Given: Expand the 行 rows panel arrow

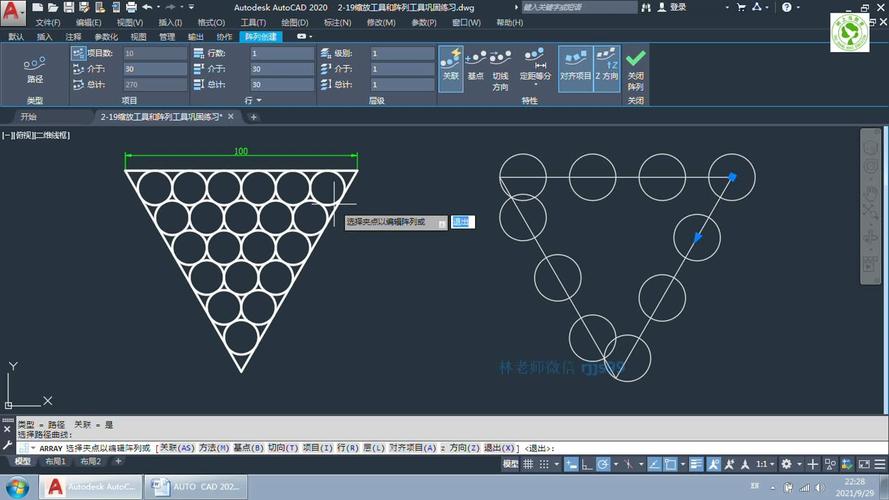Looking at the screenshot, I should coord(259,100).
